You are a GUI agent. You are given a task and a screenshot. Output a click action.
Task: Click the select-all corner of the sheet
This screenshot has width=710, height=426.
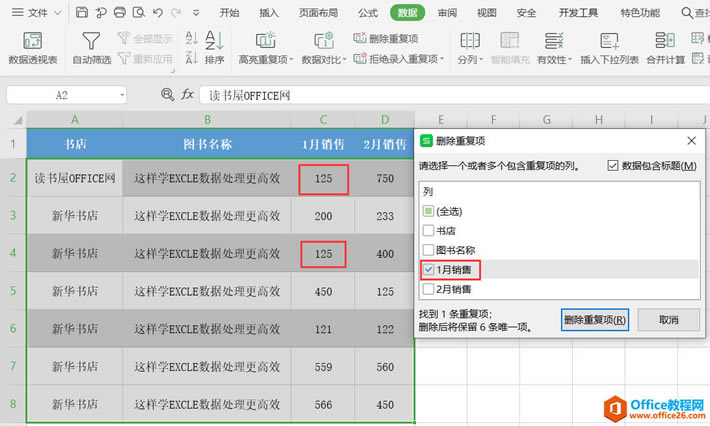(17, 120)
